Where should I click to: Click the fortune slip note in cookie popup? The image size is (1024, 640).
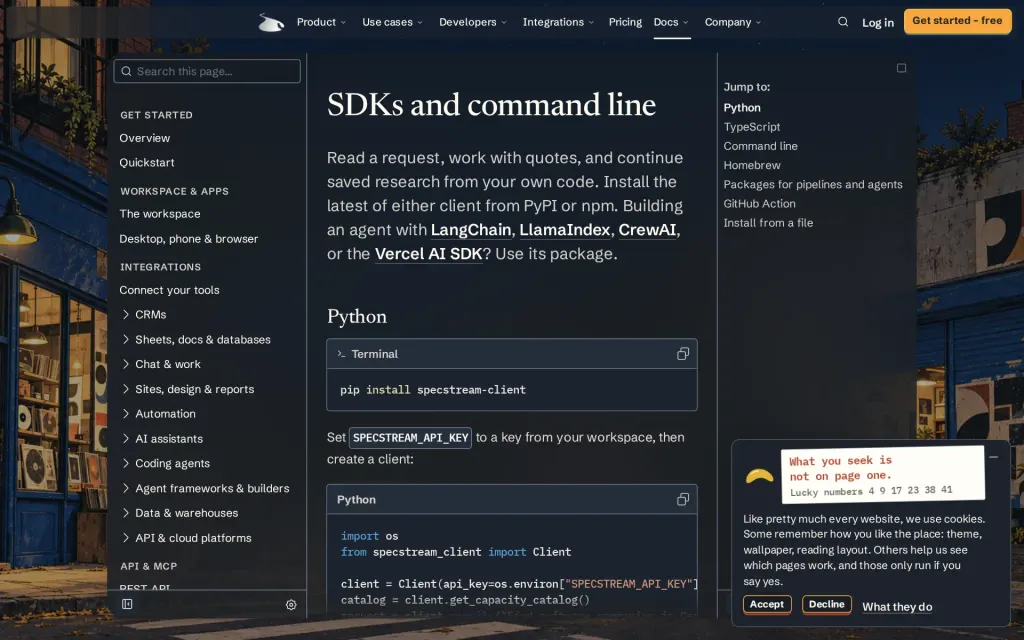tap(882, 475)
